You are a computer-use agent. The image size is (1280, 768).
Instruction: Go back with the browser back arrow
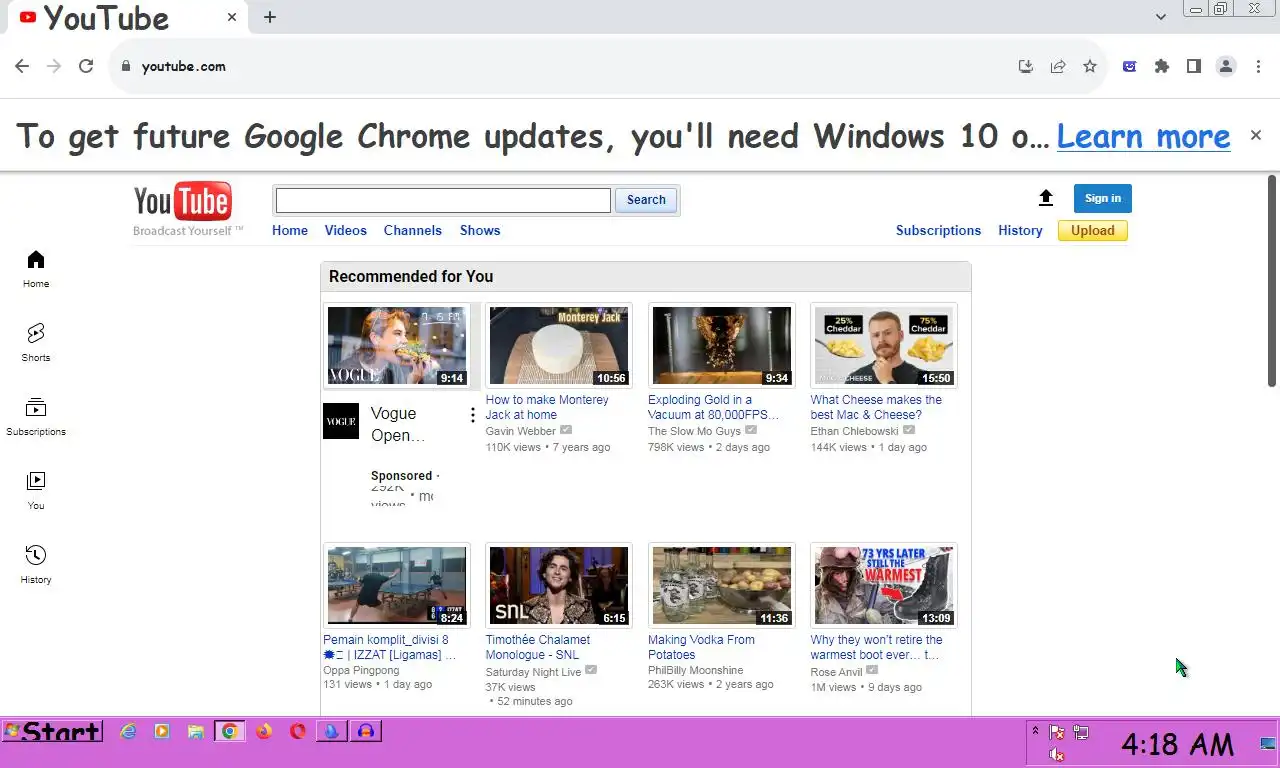pos(22,66)
